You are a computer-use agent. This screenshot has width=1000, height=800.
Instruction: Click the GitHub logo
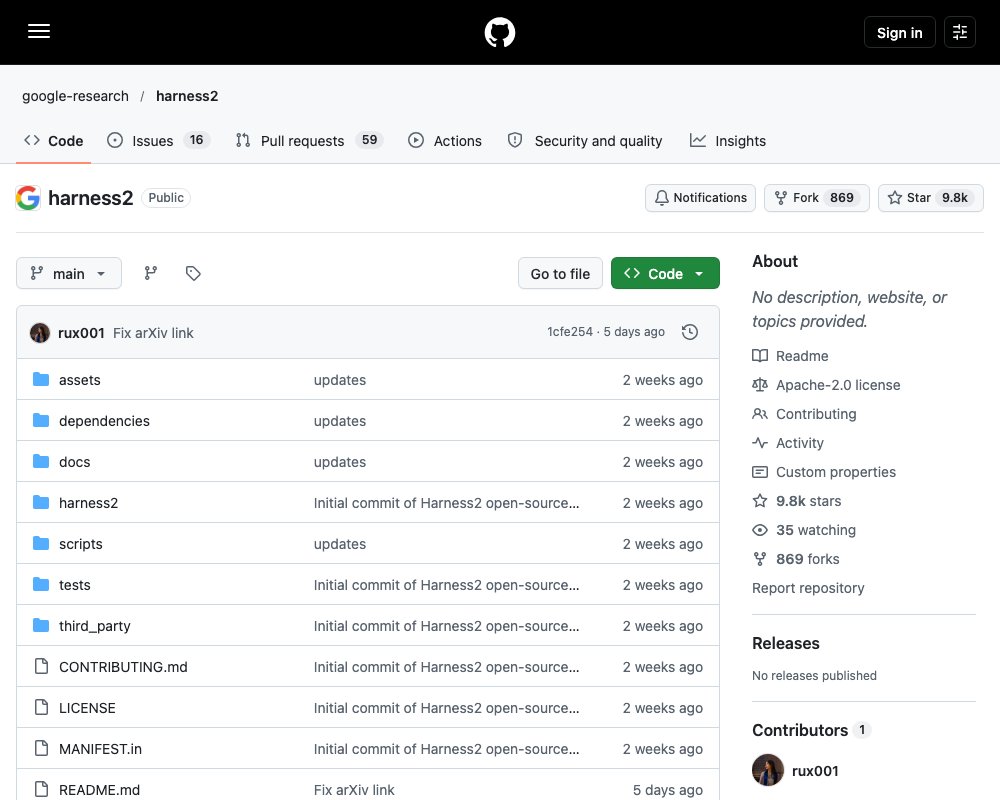499,32
